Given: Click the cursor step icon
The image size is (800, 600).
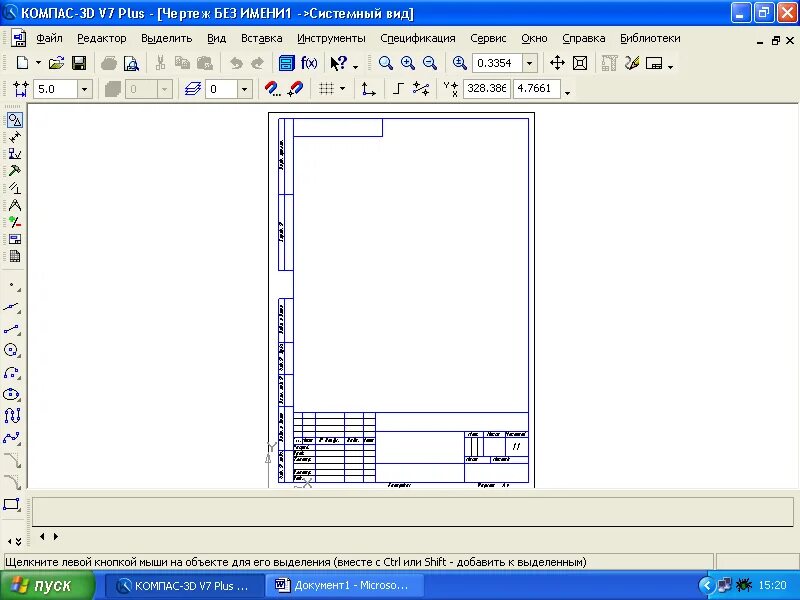Looking at the screenshot, I should point(20,89).
